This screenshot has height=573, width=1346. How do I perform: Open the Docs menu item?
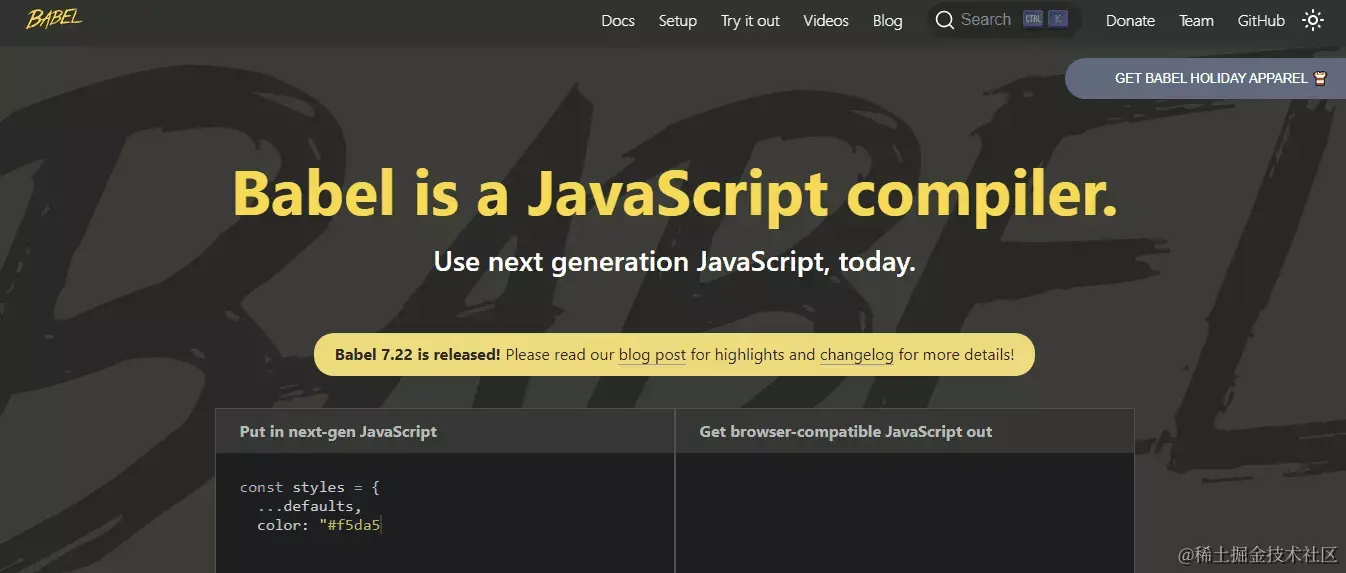coord(618,21)
